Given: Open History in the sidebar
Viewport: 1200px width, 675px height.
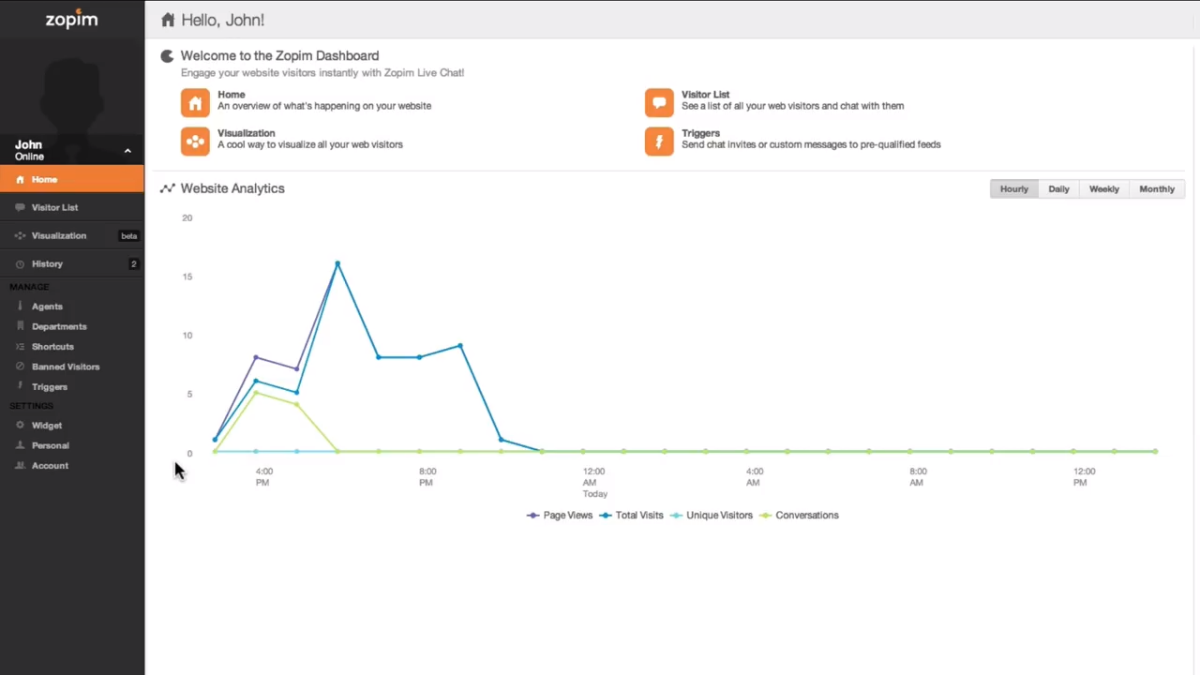Looking at the screenshot, I should point(72,264).
